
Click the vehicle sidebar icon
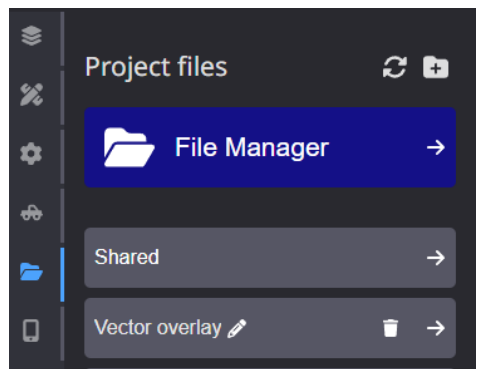click(x=31, y=213)
